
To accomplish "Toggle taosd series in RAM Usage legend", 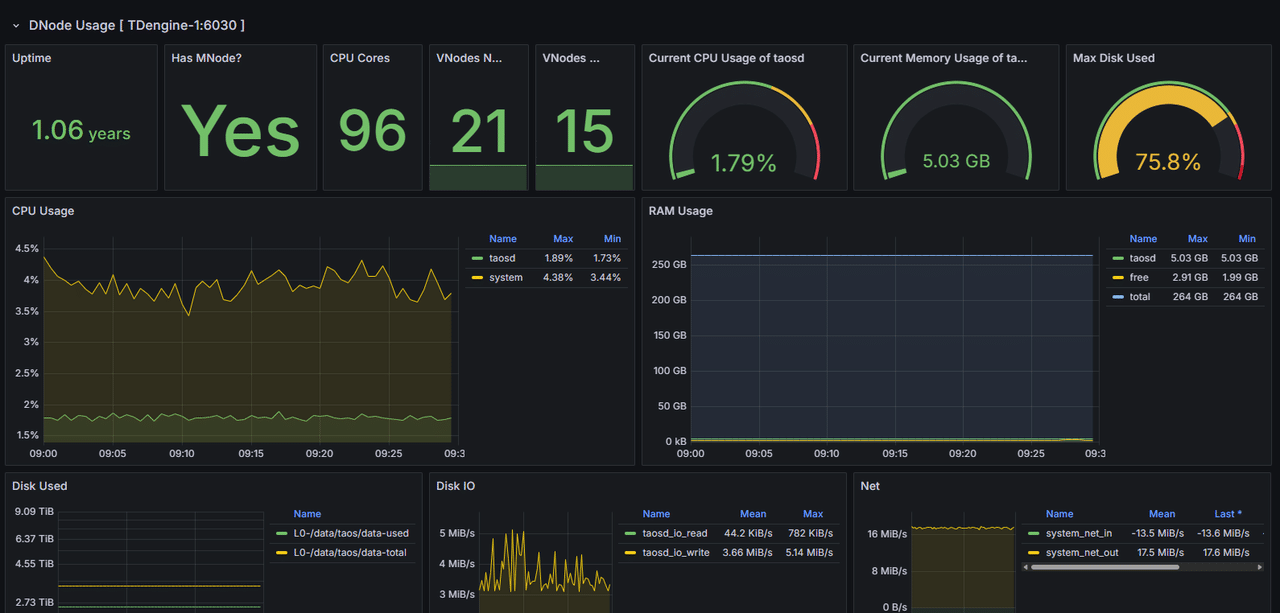I will (1142, 258).
